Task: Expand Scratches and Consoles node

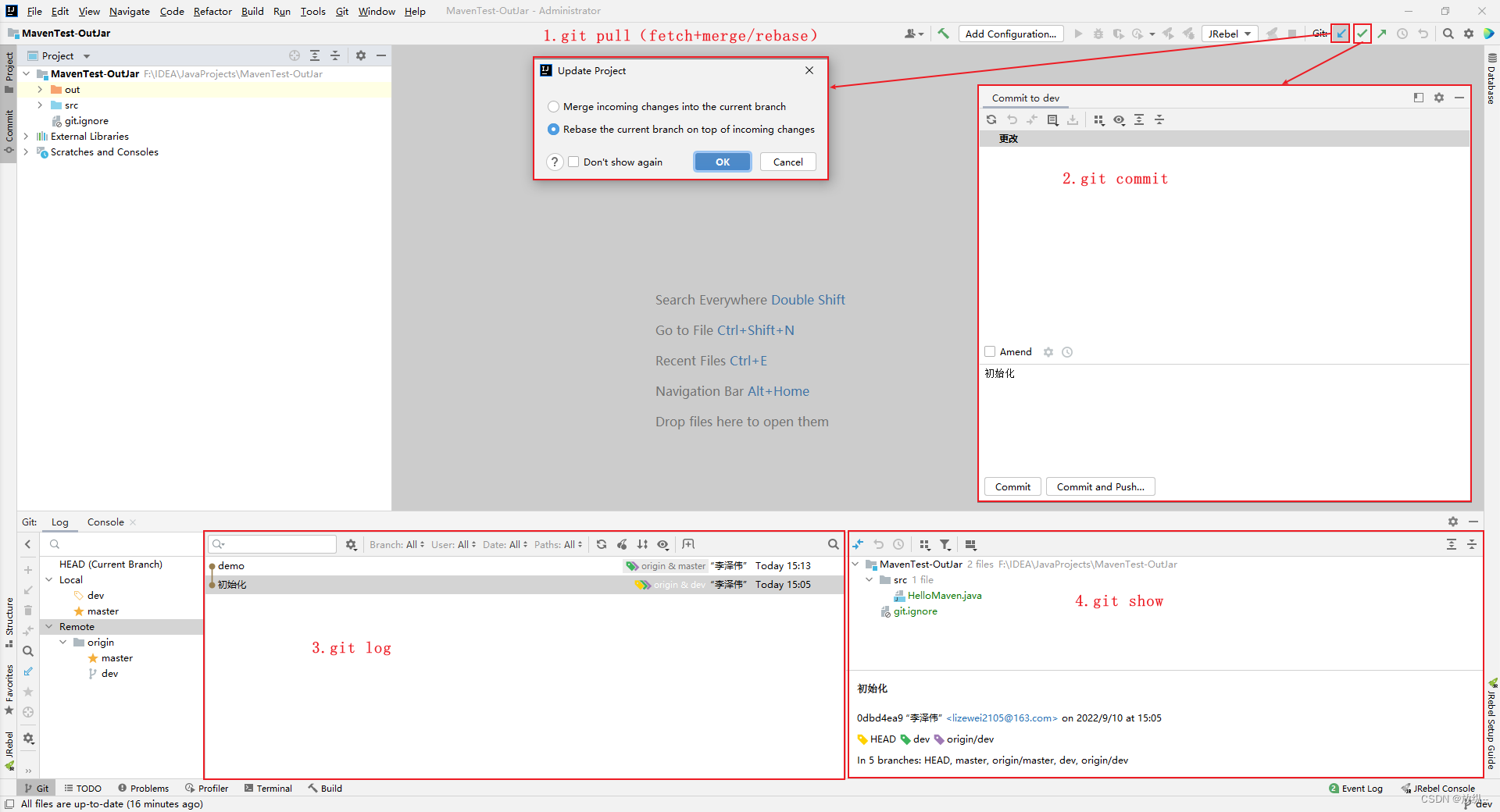Action: (x=26, y=152)
